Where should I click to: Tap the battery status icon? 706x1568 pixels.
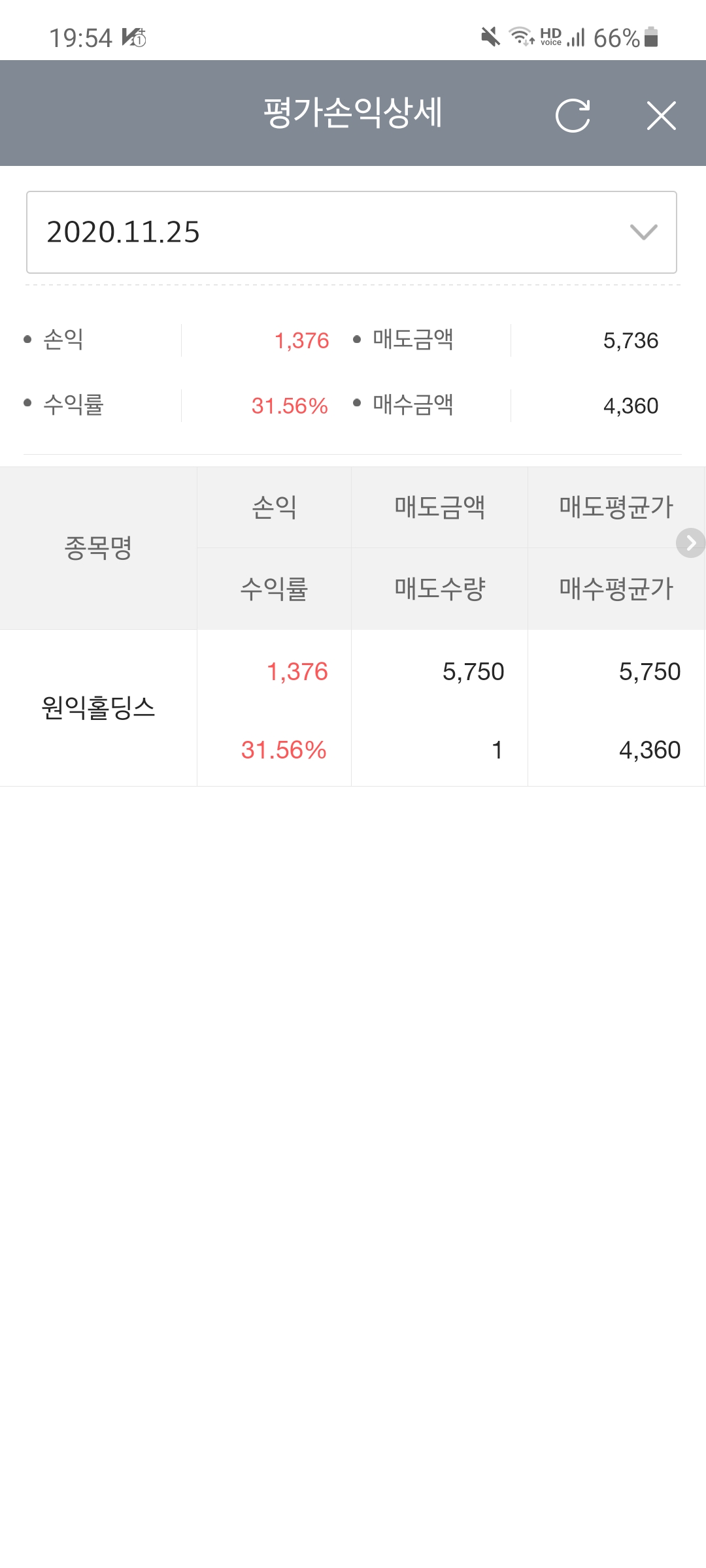tap(651, 37)
